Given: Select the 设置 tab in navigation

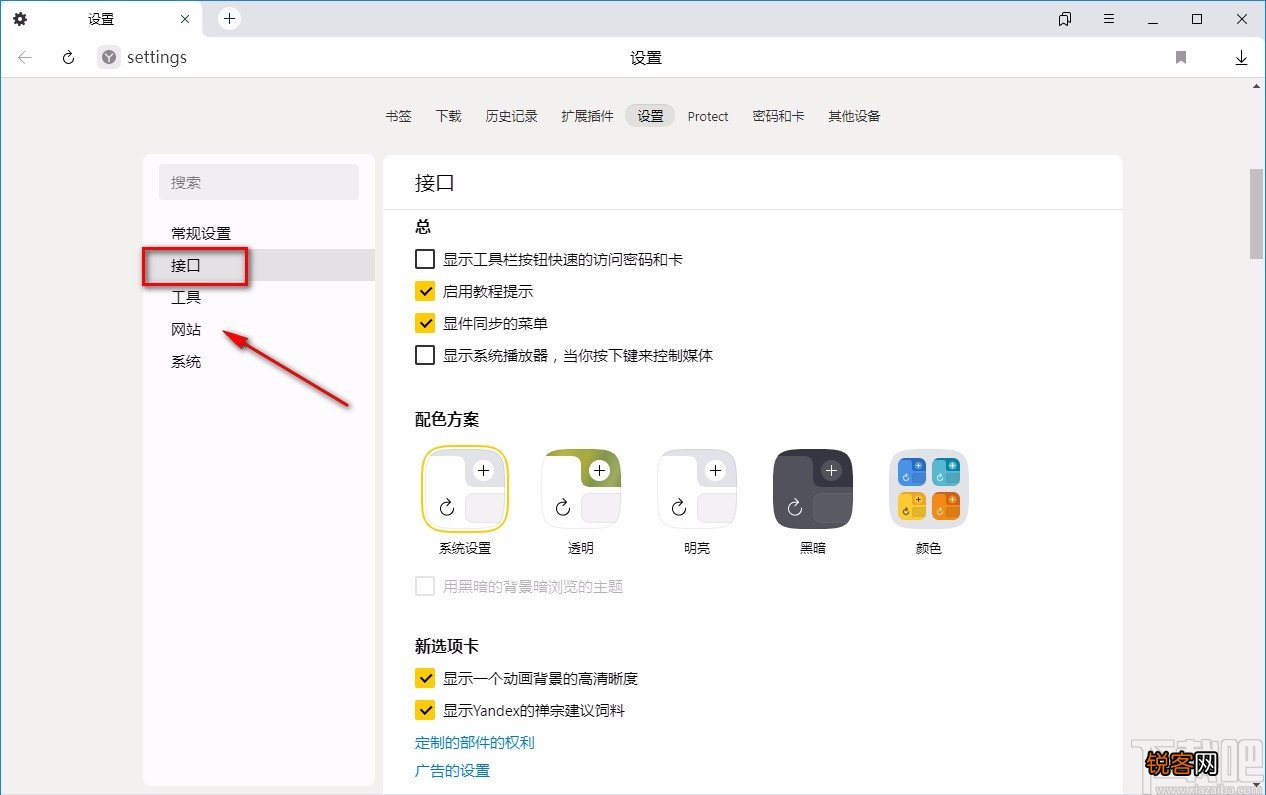Looking at the screenshot, I should pos(650,116).
